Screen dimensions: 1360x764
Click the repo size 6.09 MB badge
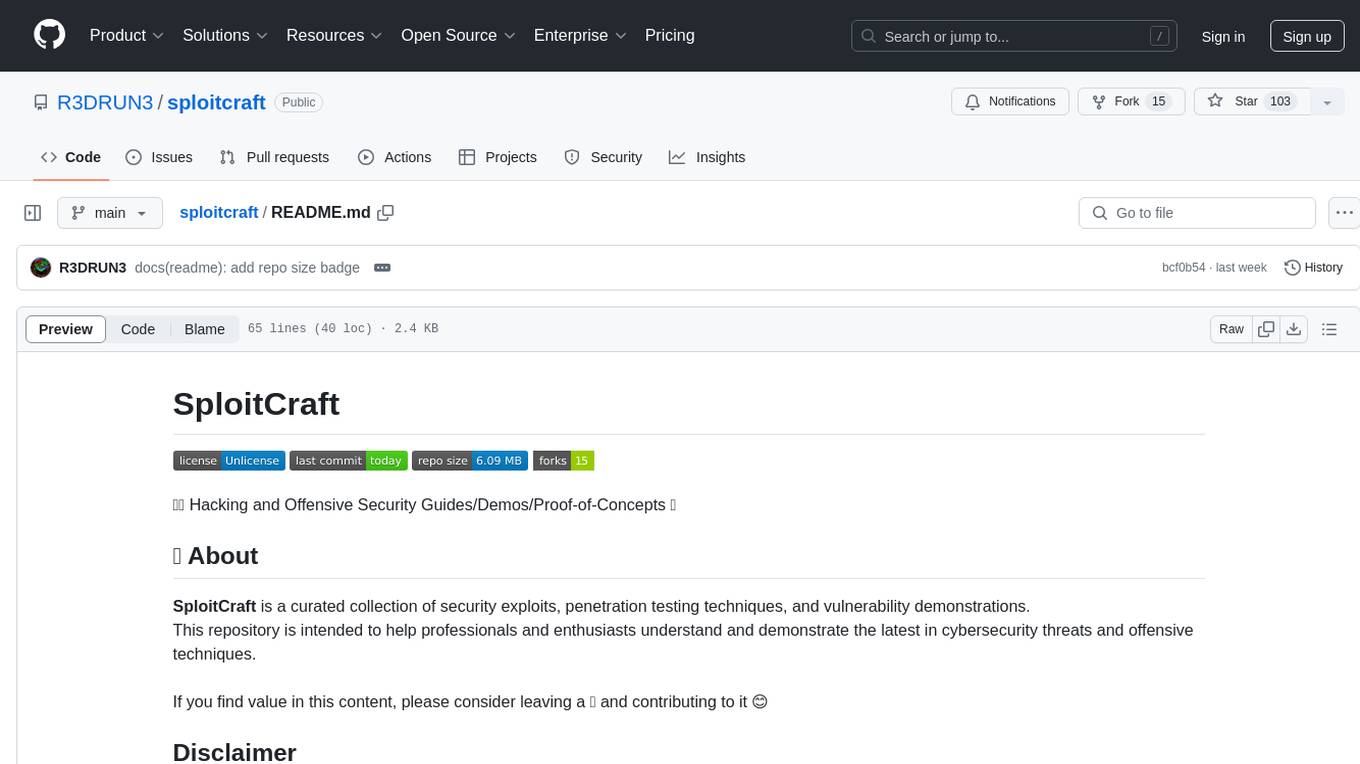pyautogui.click(x=470, y=460)
